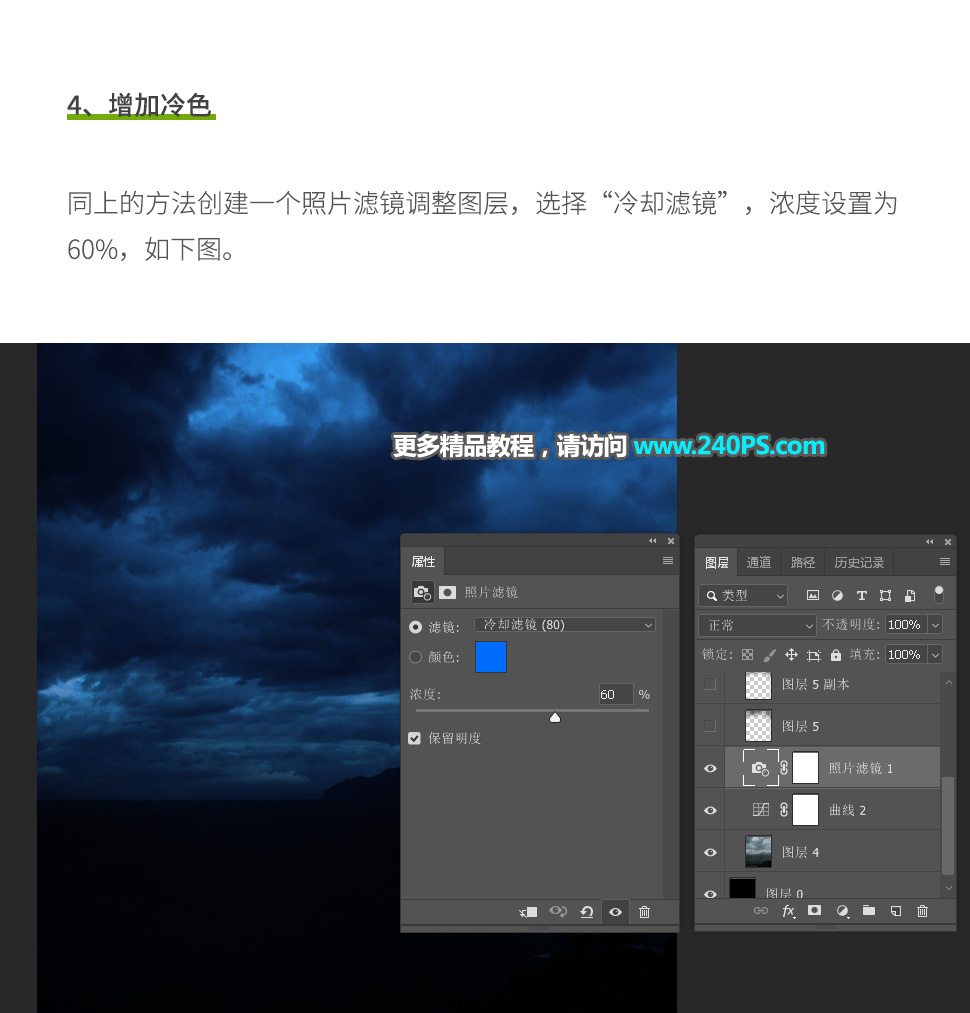970x1013 pixels.
Task: Select the filter-by-text-layers icon in Layers panel
Action: click(862, 595)
